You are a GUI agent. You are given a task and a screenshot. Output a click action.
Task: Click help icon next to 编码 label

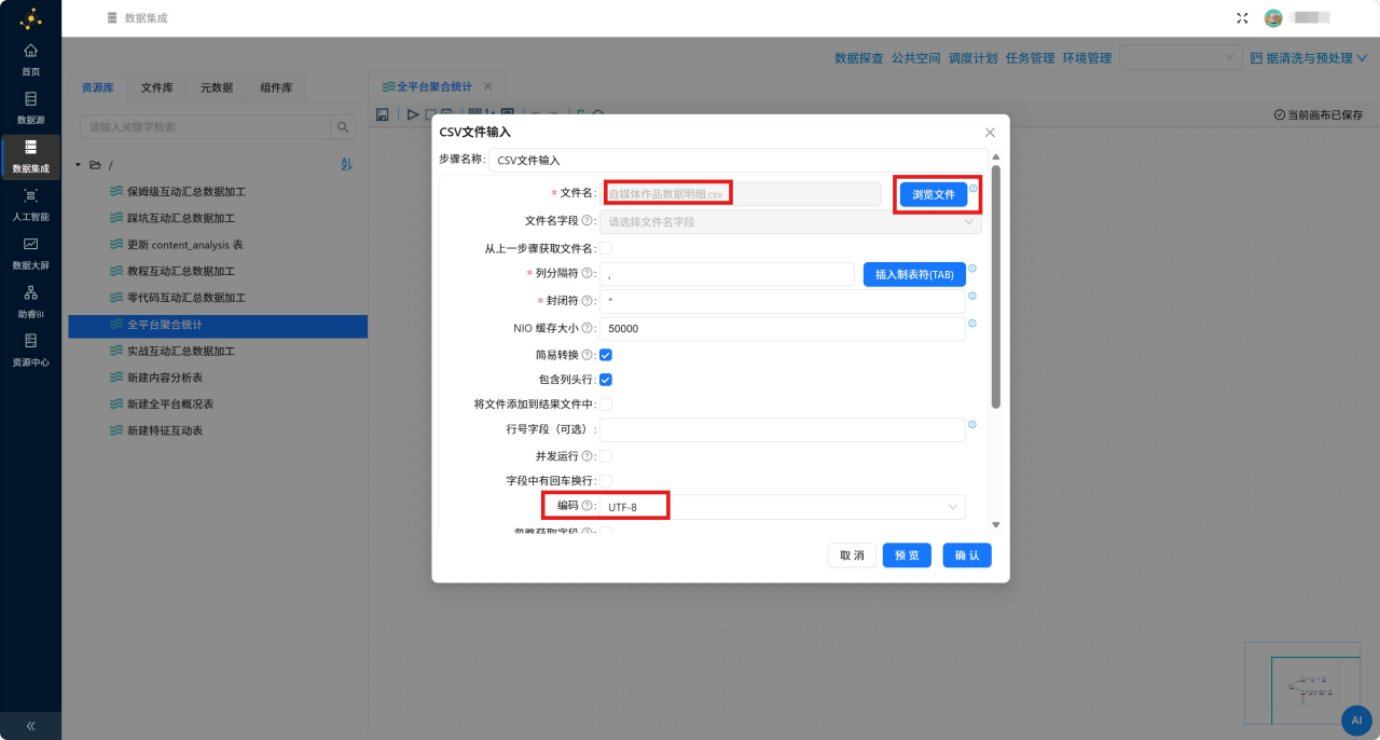pyautogui.click(x=587, y=506)
